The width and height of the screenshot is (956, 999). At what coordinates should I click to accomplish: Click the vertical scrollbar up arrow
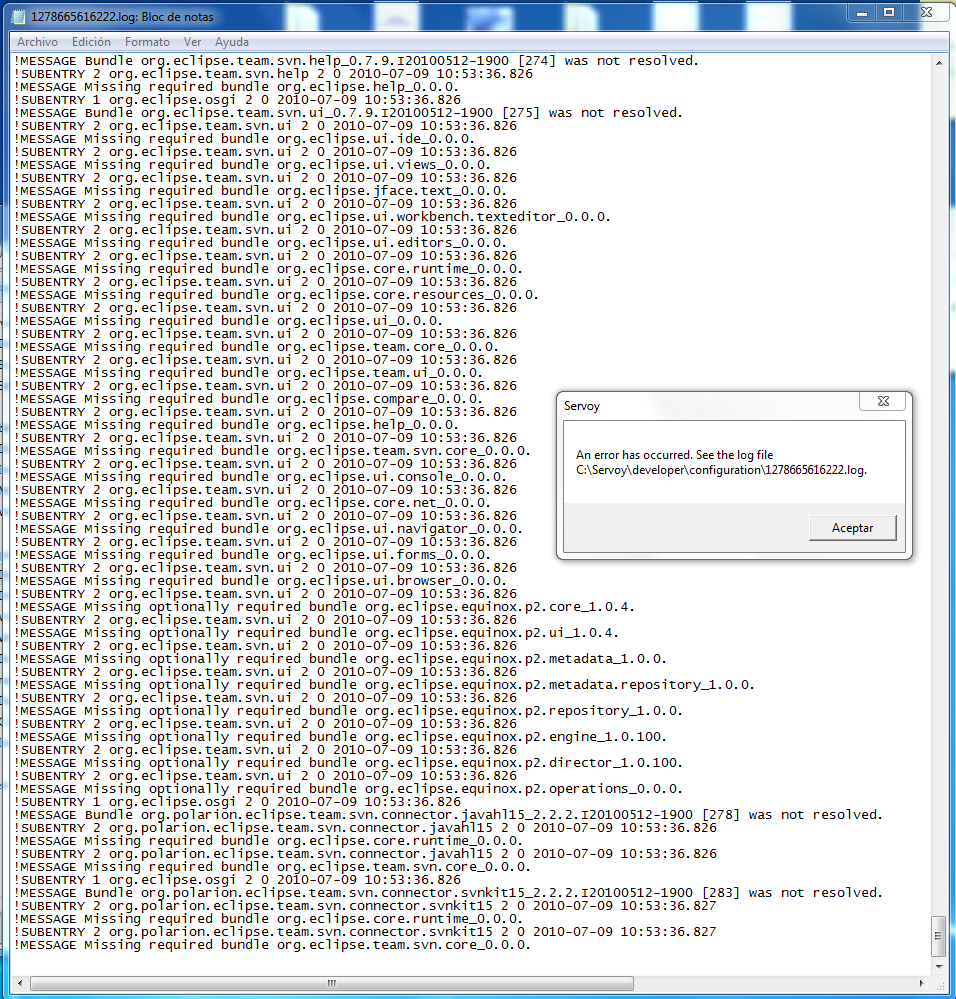pyautogui.click(x=939, y=63)
